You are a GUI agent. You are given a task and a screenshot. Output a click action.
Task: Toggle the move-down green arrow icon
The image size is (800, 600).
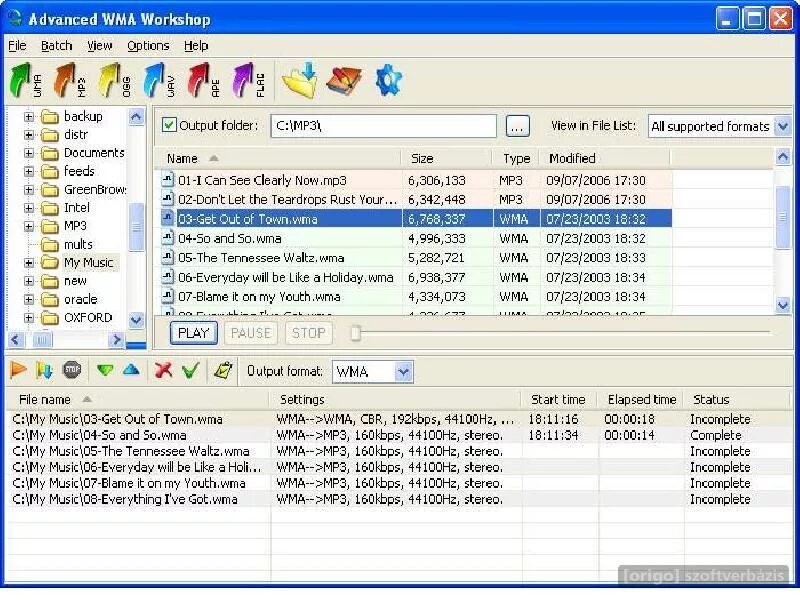click(105, 371)
